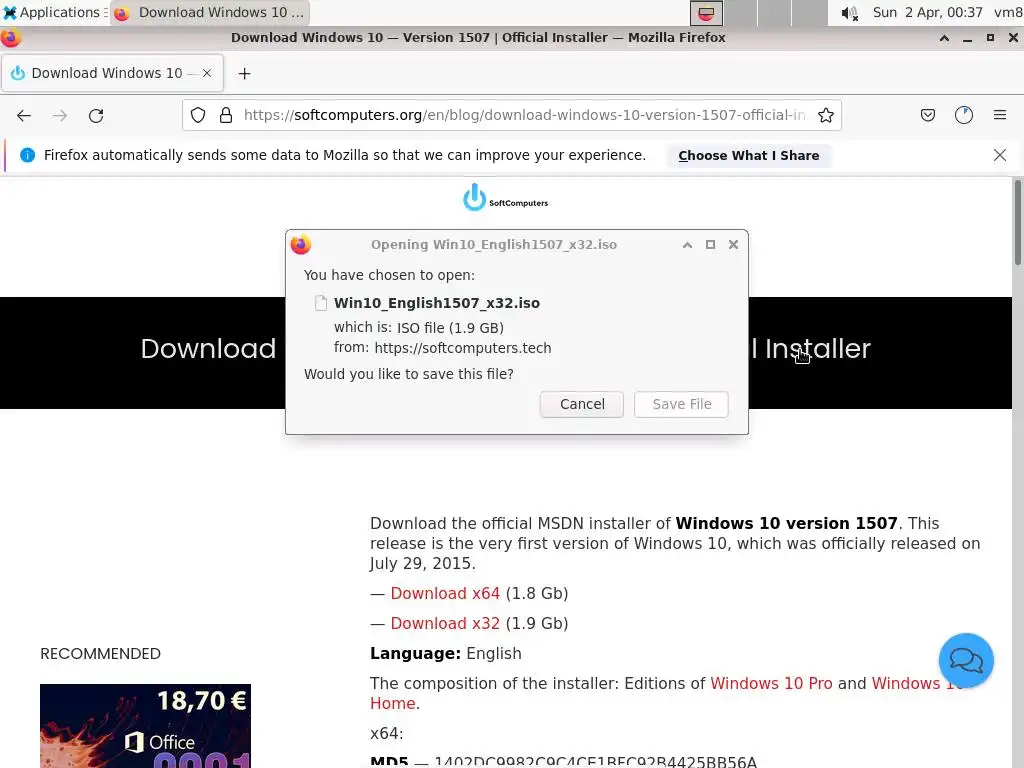The image size is (1024, 768).
Task: Open the Firefox hamburger menu
Action: tap(1000, 115)
